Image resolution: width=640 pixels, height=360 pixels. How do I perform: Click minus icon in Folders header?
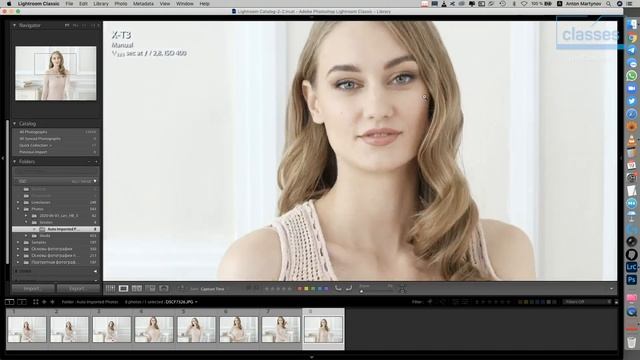89,162
